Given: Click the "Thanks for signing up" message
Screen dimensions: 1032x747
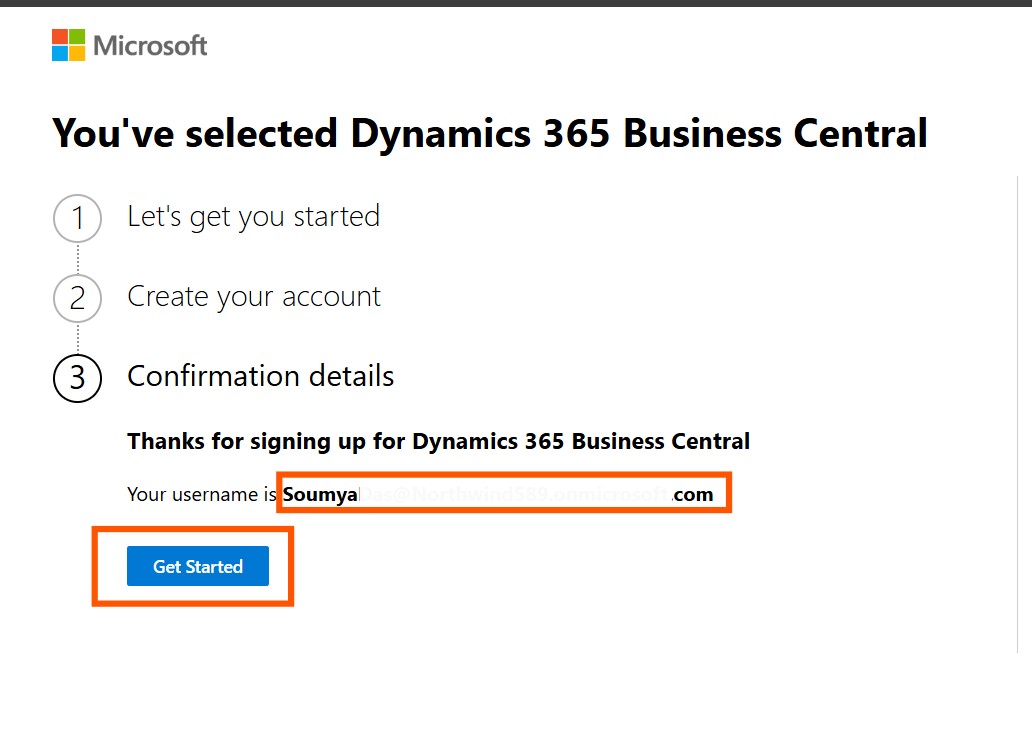Looking at the screenshot, I should click(x=438, y=441).
